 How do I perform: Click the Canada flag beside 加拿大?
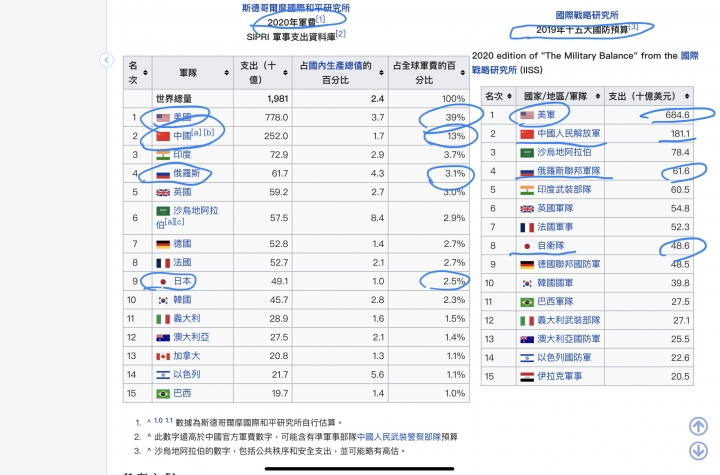tap(163, 356)
